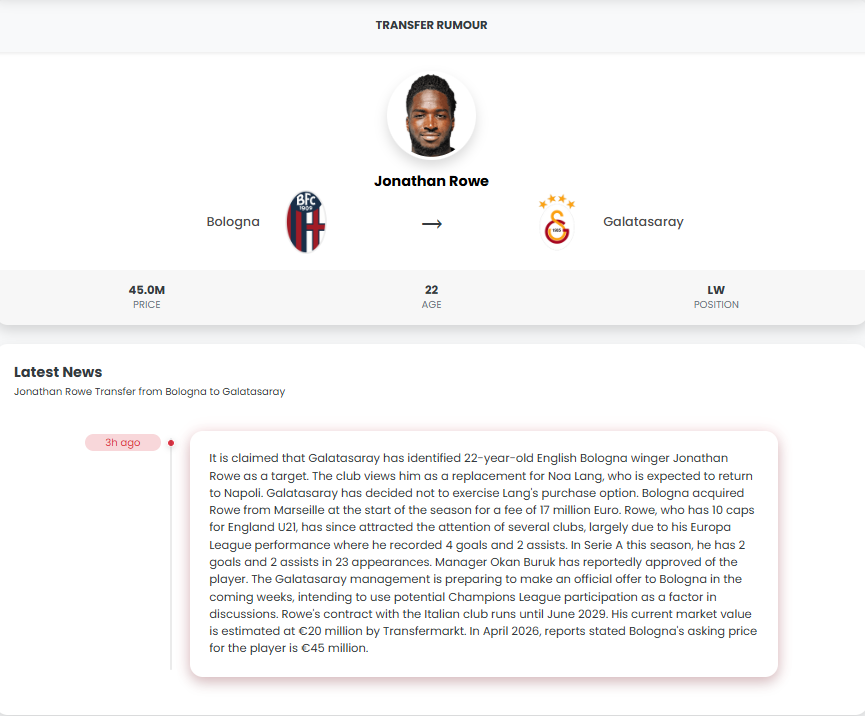
Task: Click the news article text card
Action: click(x=483, y=553)
